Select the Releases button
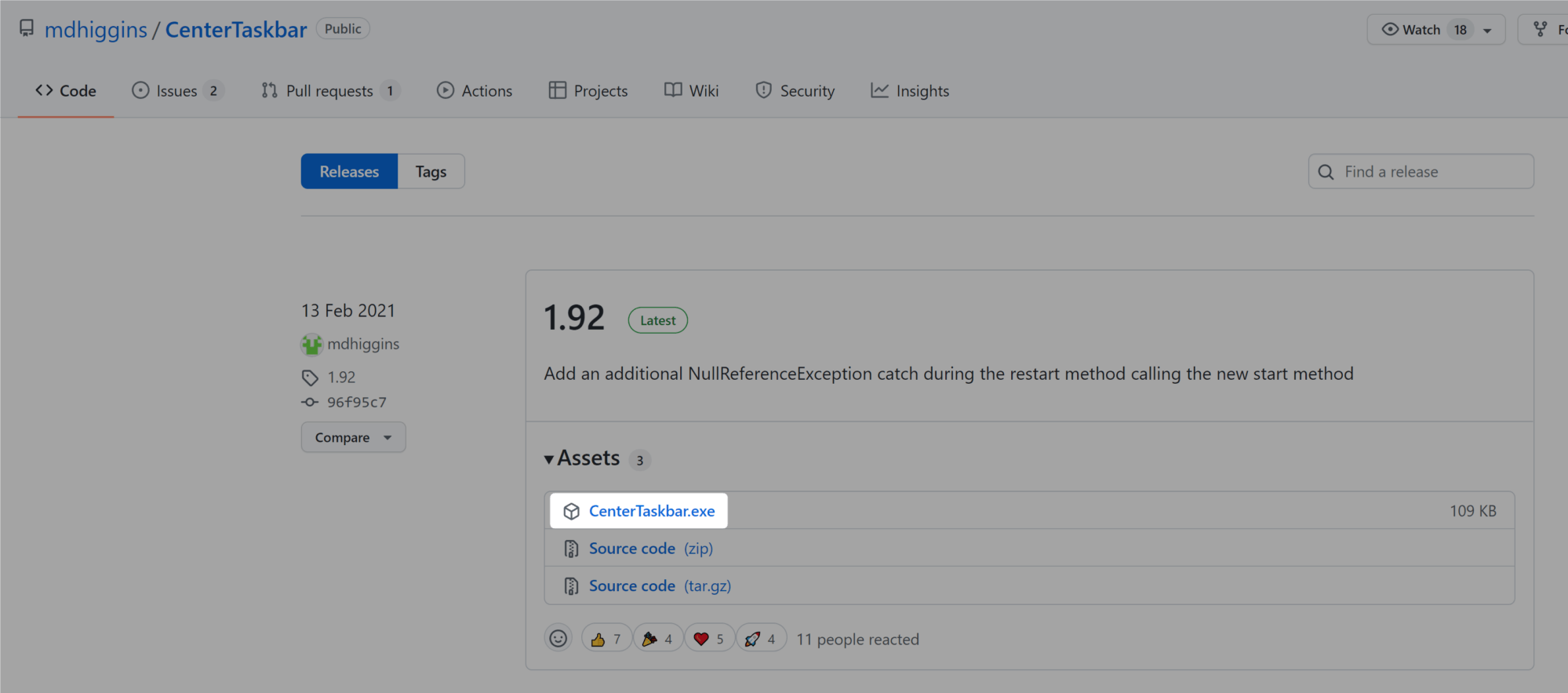This screenshot has width=1568, height=693. pos(349,171)
